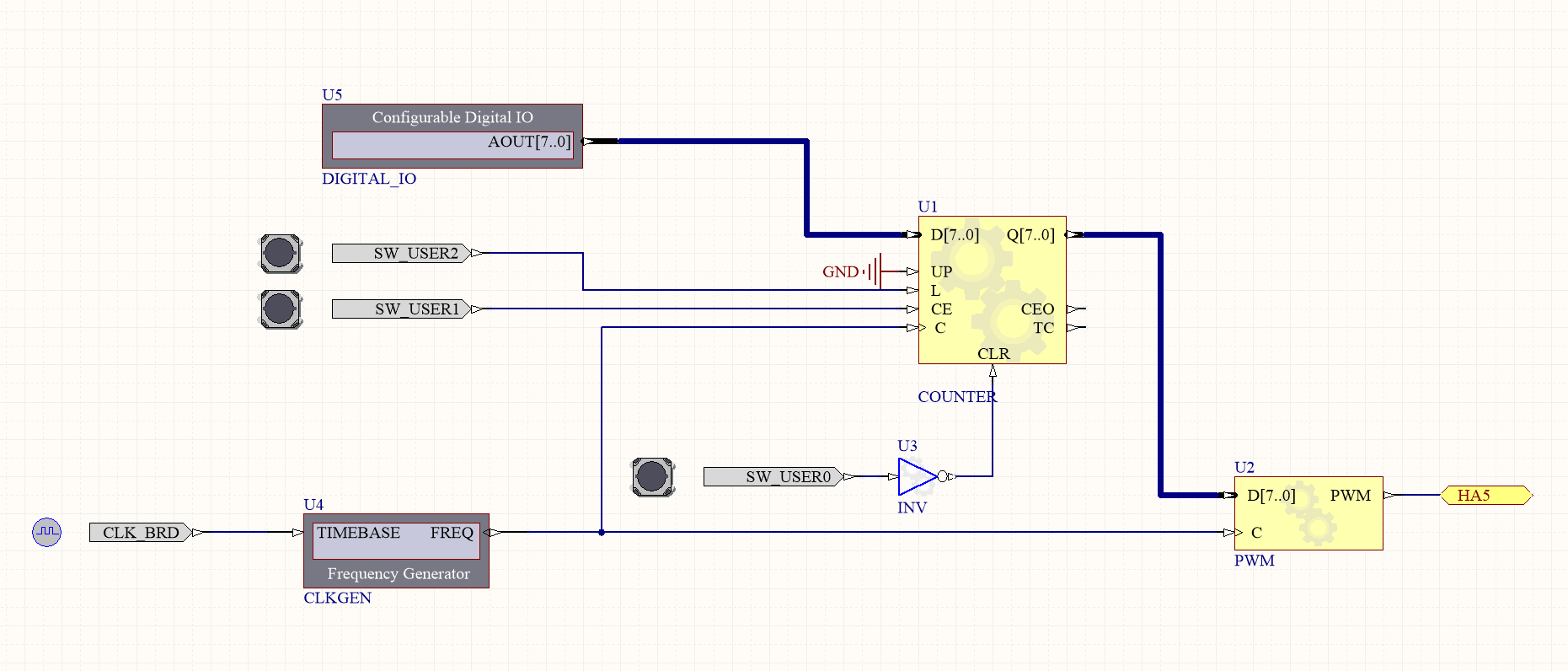This screenshot has width=1568, height=671.
Task: Select the DIGITAL_IO label text
Action: point(369,179)
